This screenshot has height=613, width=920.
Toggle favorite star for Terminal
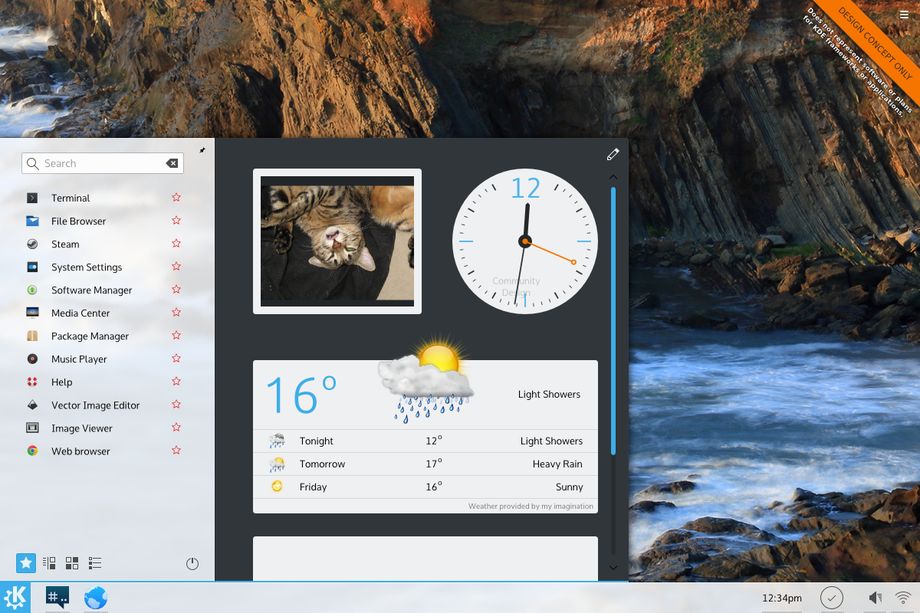[x=176, y=197]
